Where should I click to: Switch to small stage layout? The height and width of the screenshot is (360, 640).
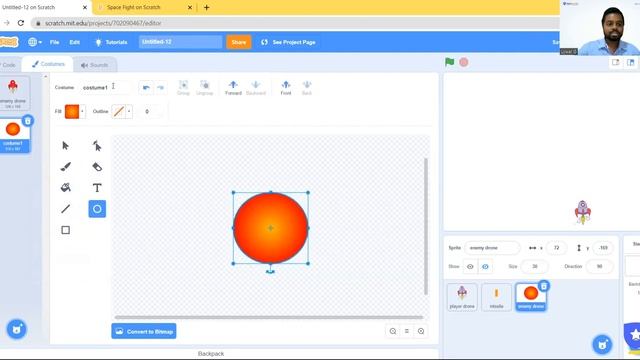(616, 62)
